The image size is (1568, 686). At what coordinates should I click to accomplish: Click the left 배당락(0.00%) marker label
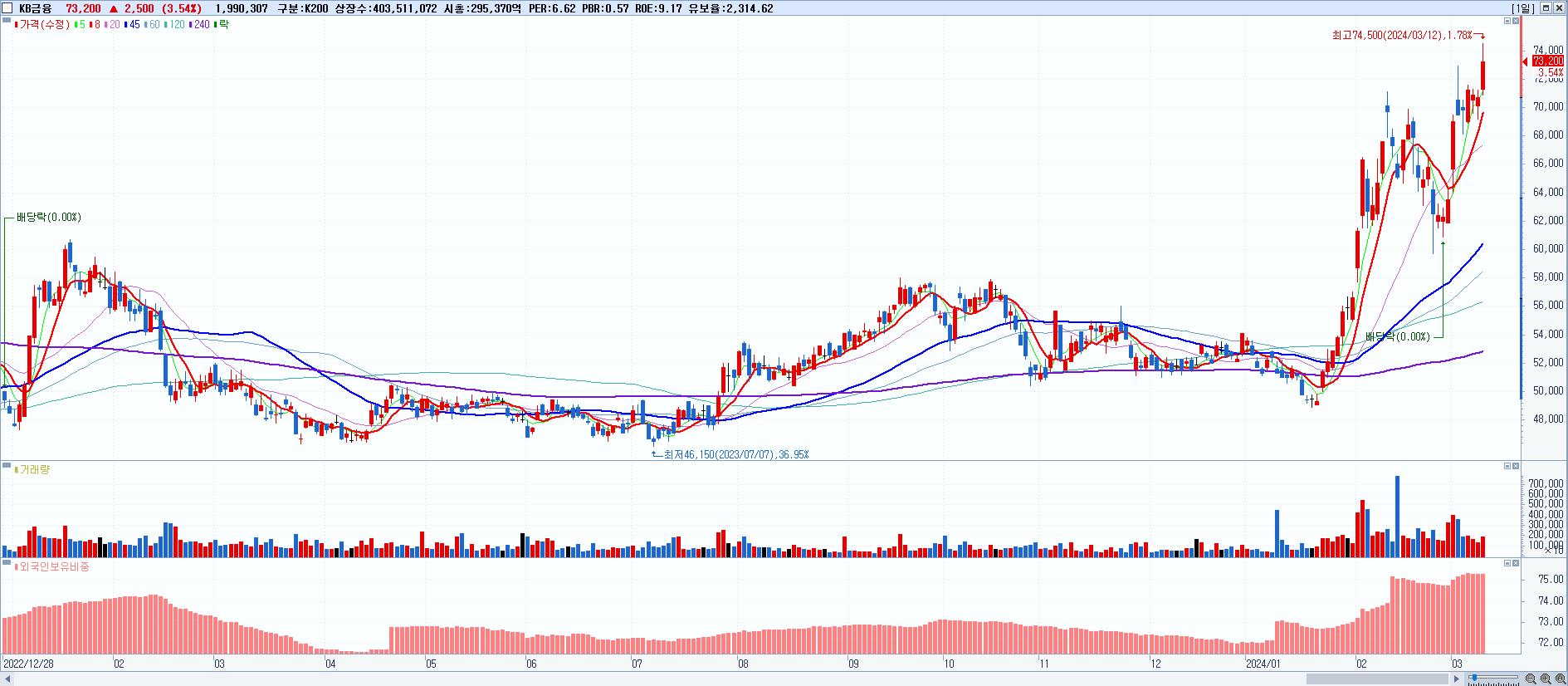pyautogui.click(x=49, y=218)
